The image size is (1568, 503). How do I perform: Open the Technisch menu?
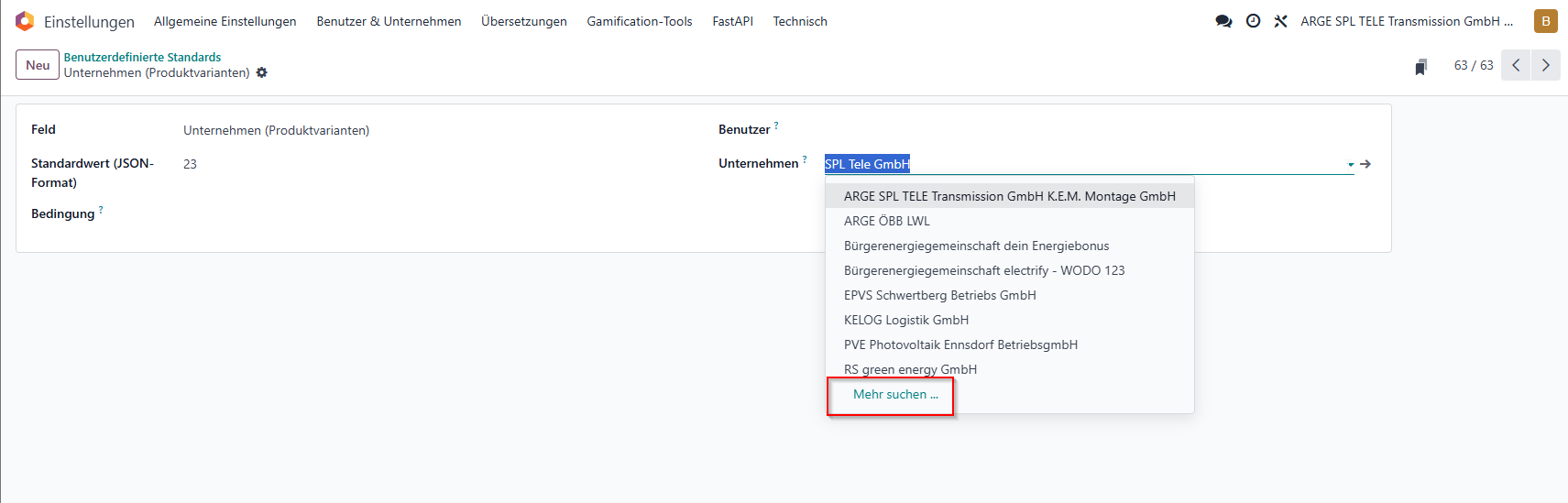(800, 21)
